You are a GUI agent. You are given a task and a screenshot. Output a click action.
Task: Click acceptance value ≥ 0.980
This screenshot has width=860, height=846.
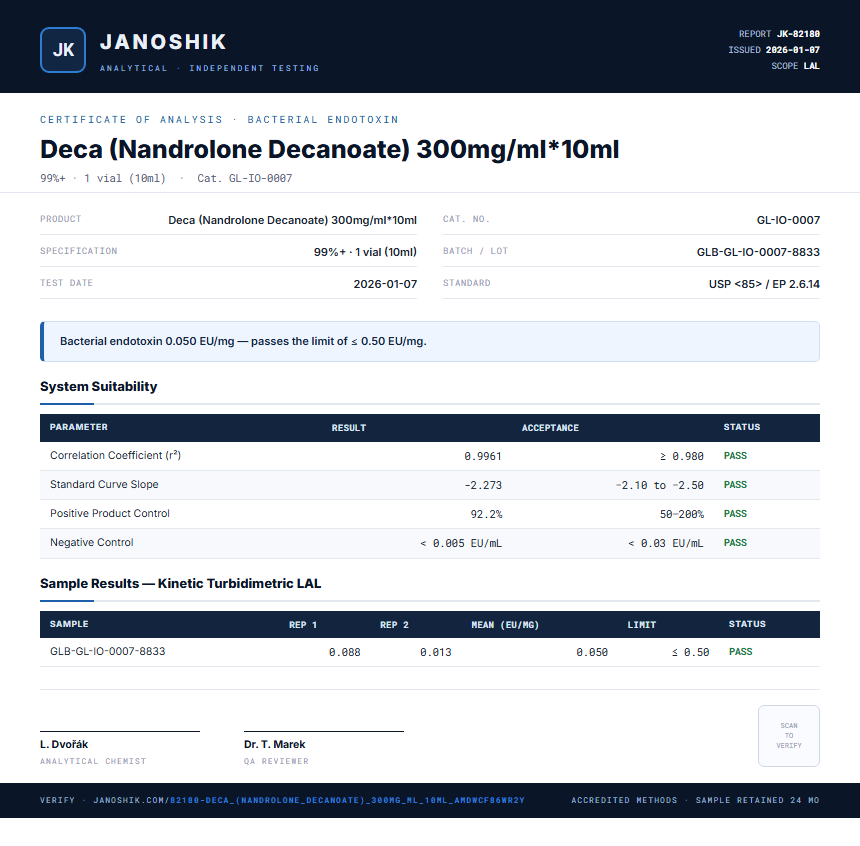(681, 456)
